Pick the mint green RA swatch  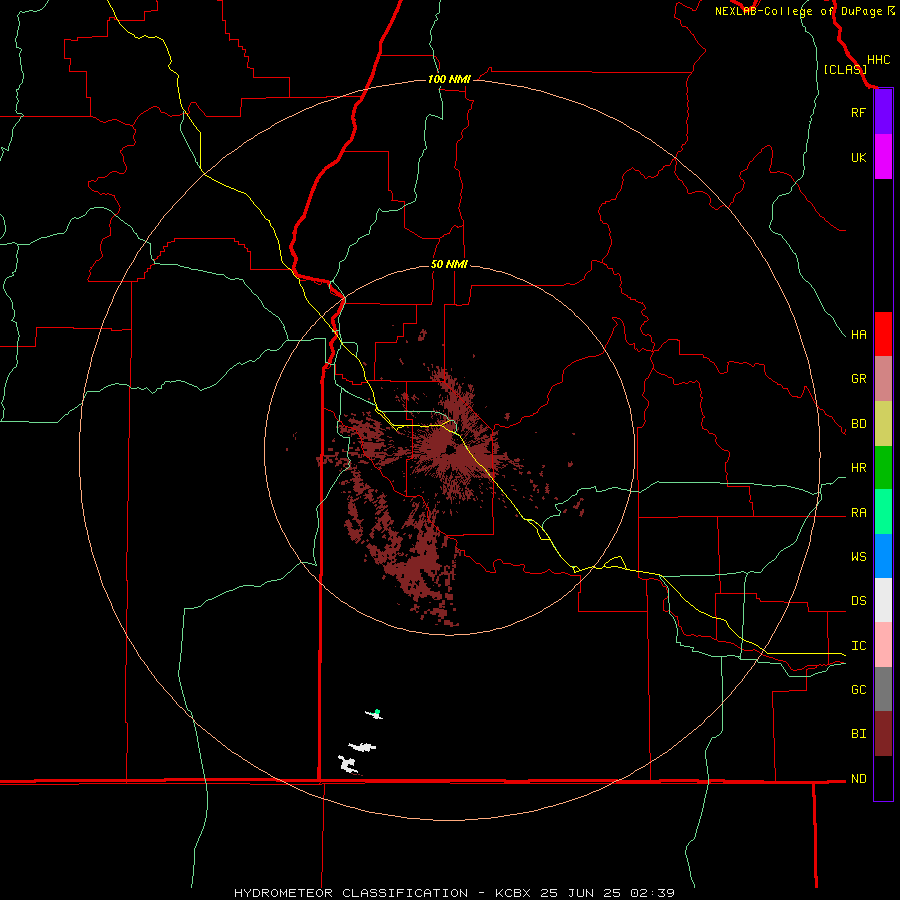[x=883, y=512]
